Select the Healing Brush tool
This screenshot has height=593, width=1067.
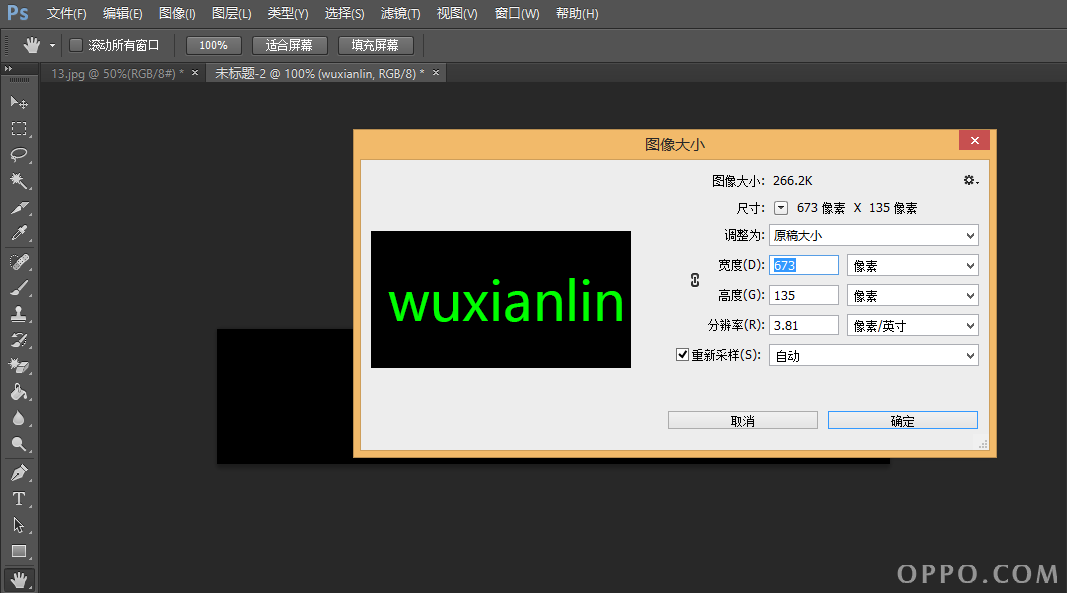pos(19,261)
